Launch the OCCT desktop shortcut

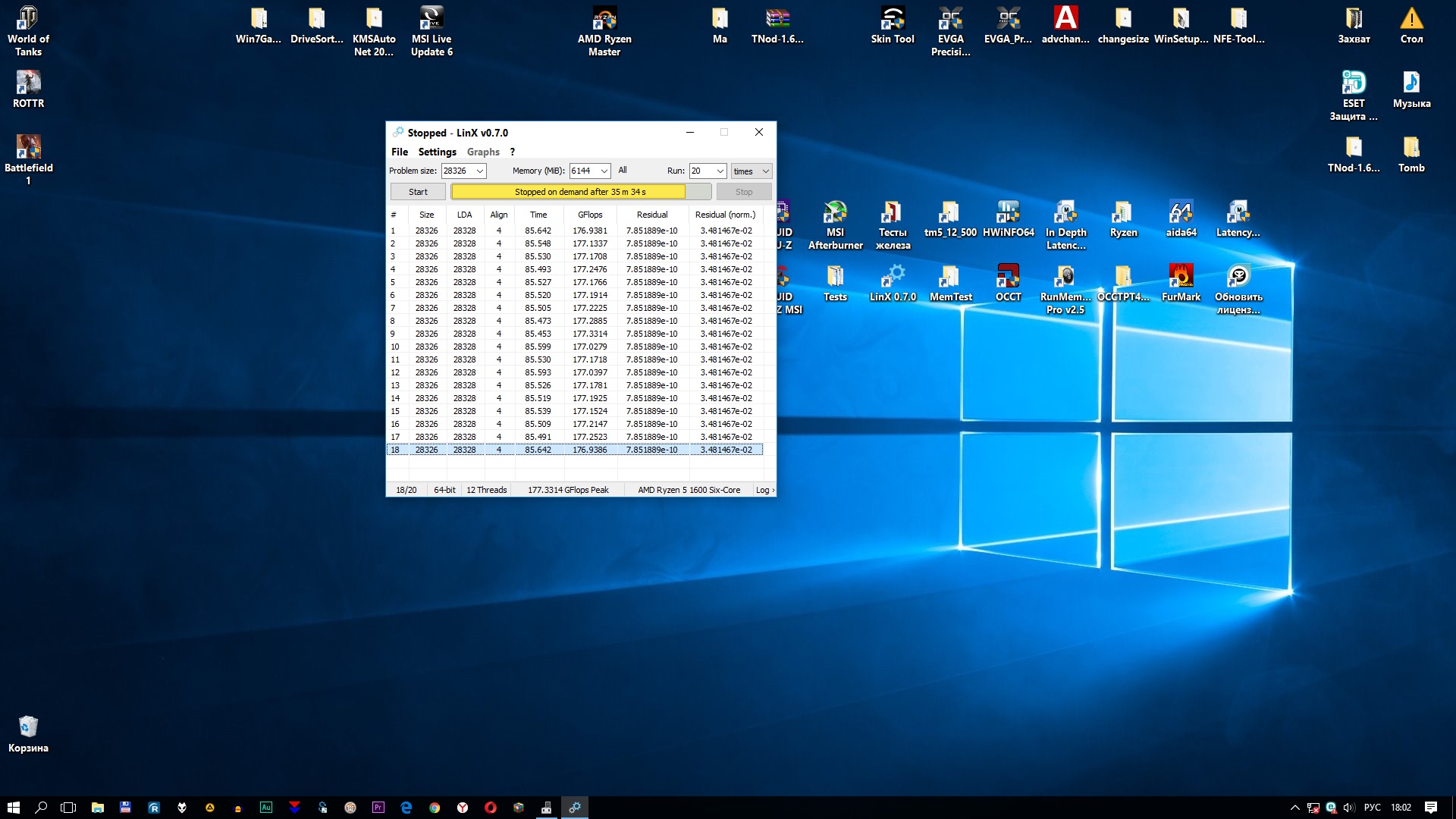(x=1008, y=278)
